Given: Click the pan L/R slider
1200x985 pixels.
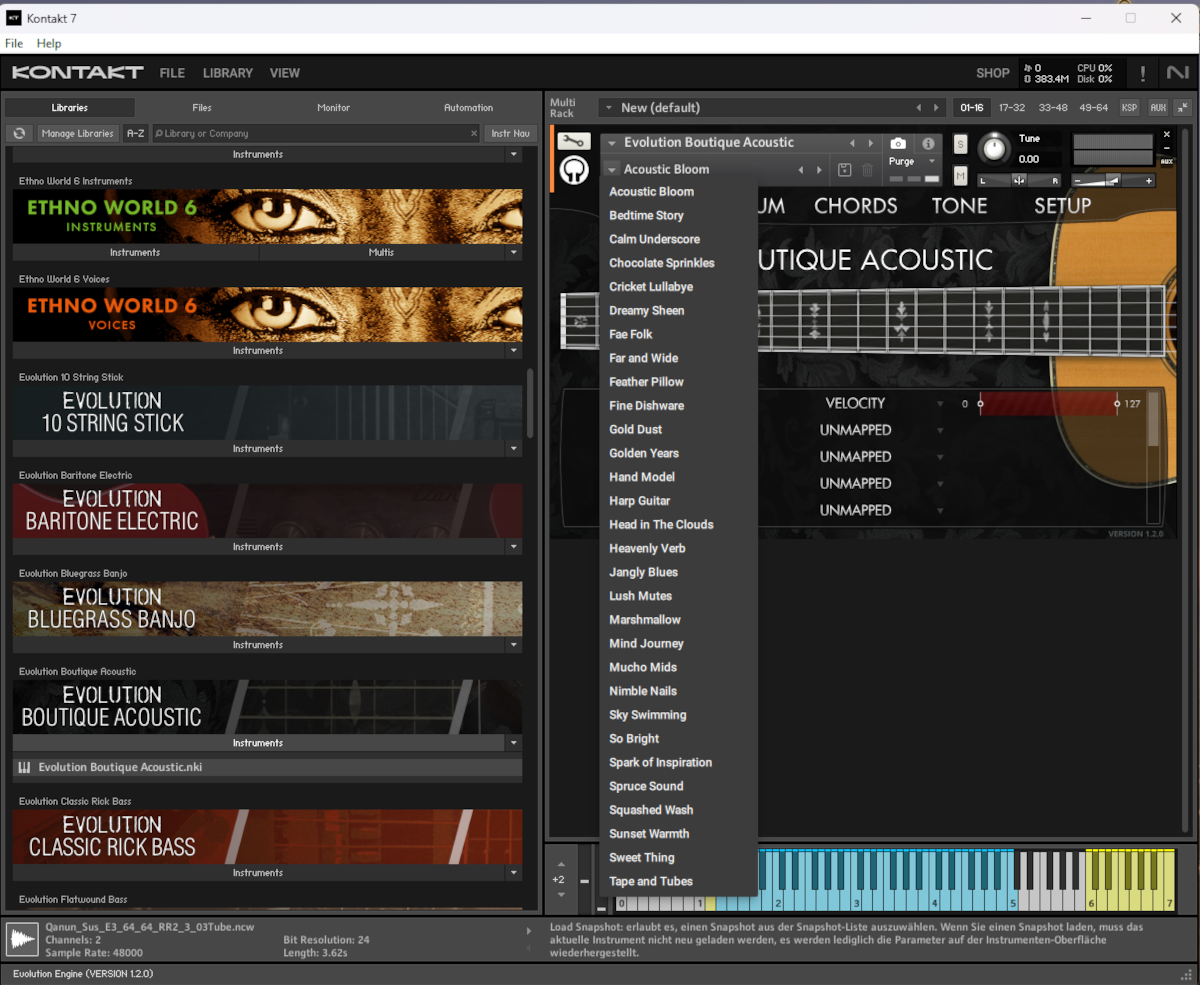Looking at the screenshot, I should [1019, 181].
